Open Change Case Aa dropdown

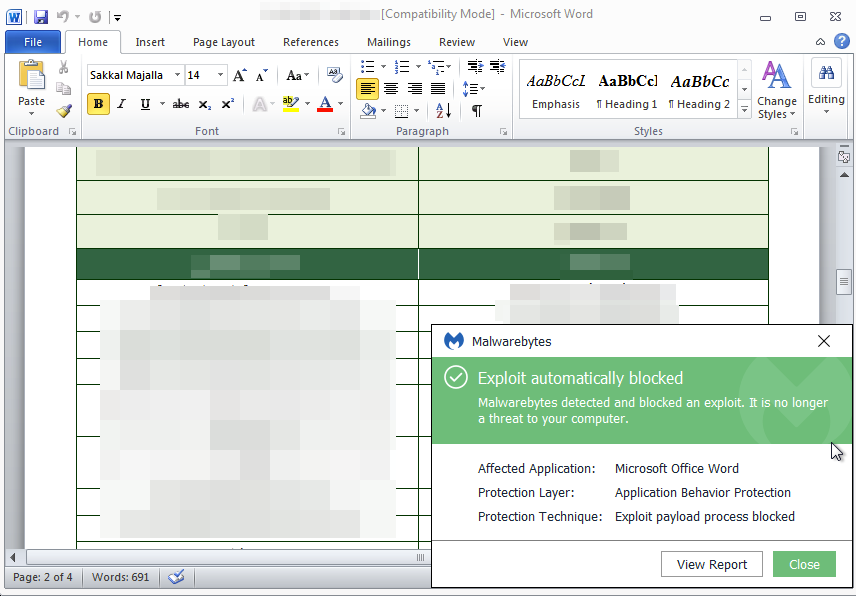(x=297, y=75)
